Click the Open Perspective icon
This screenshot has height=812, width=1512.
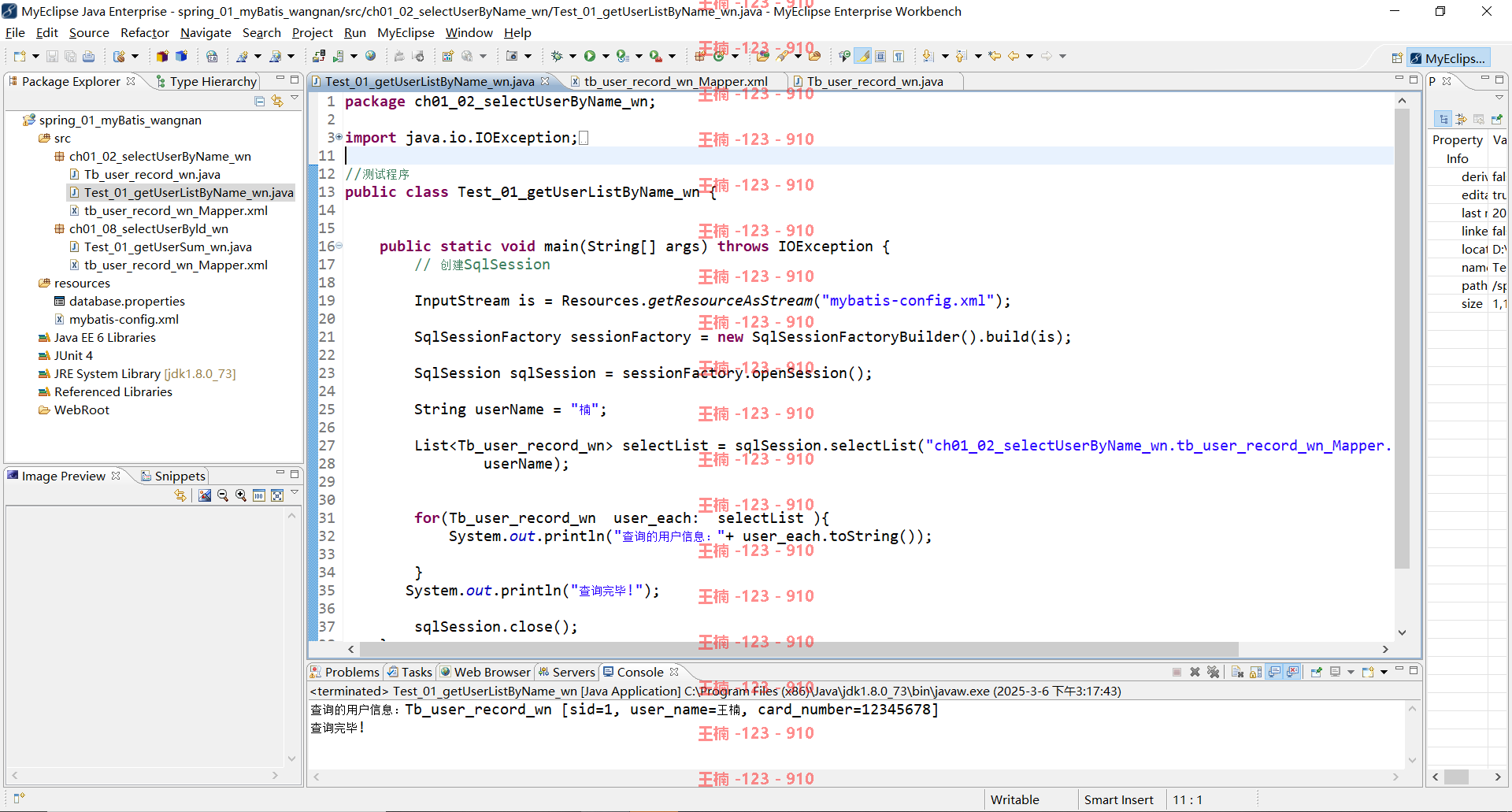pyautogui.click(x=1397, y=57)
